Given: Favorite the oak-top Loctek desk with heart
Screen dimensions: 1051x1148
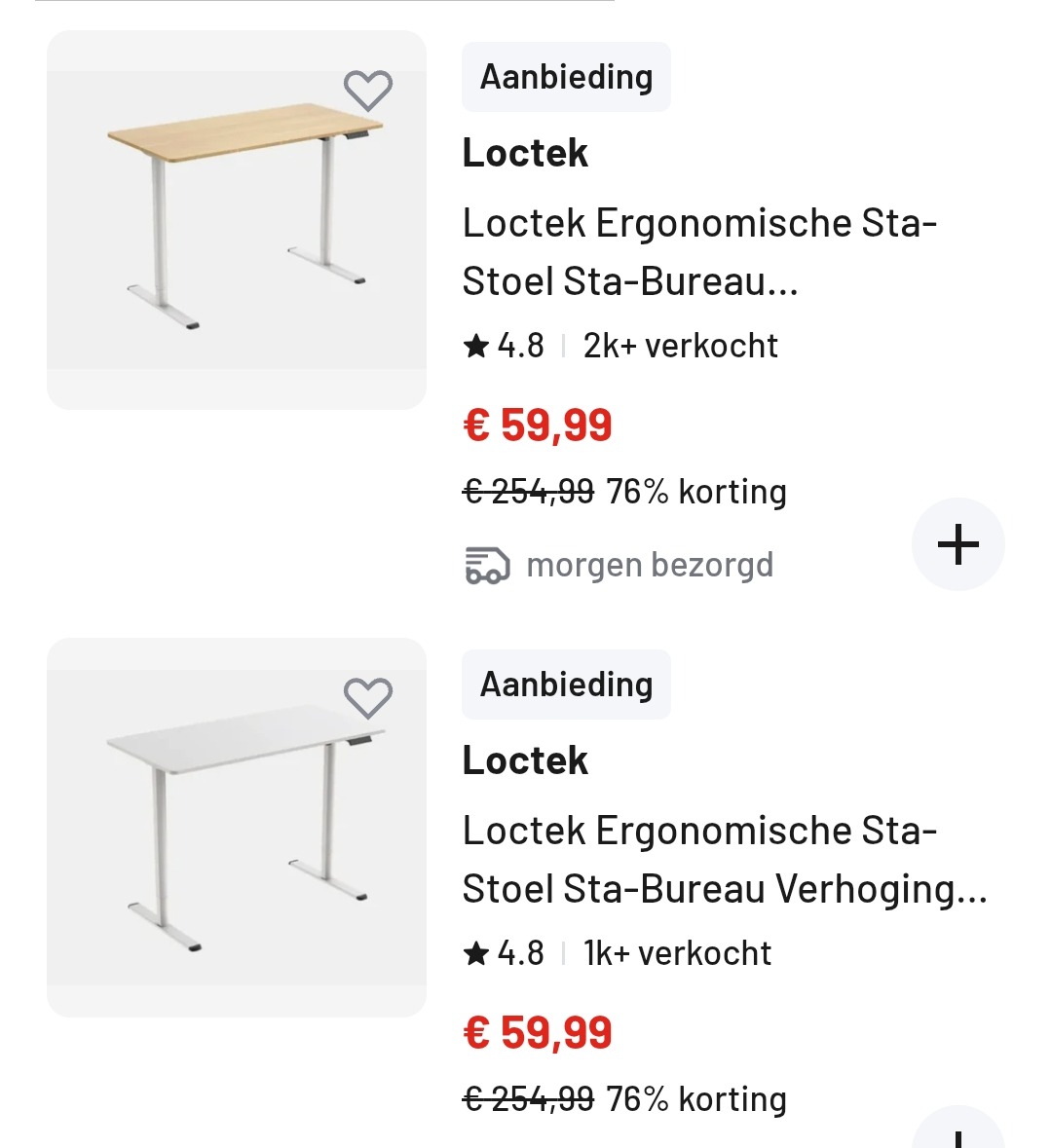Looking at the screenshot, I should (x=368, y=91).
